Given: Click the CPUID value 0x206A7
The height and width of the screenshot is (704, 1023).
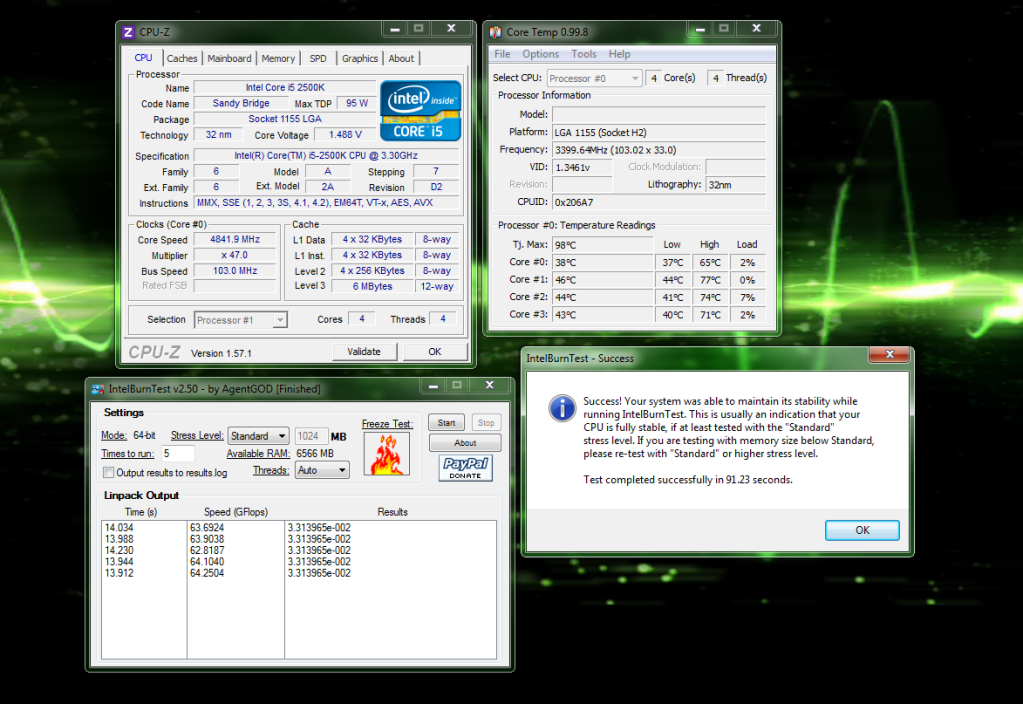Looking at the screenshot, I should click(659, 202).
